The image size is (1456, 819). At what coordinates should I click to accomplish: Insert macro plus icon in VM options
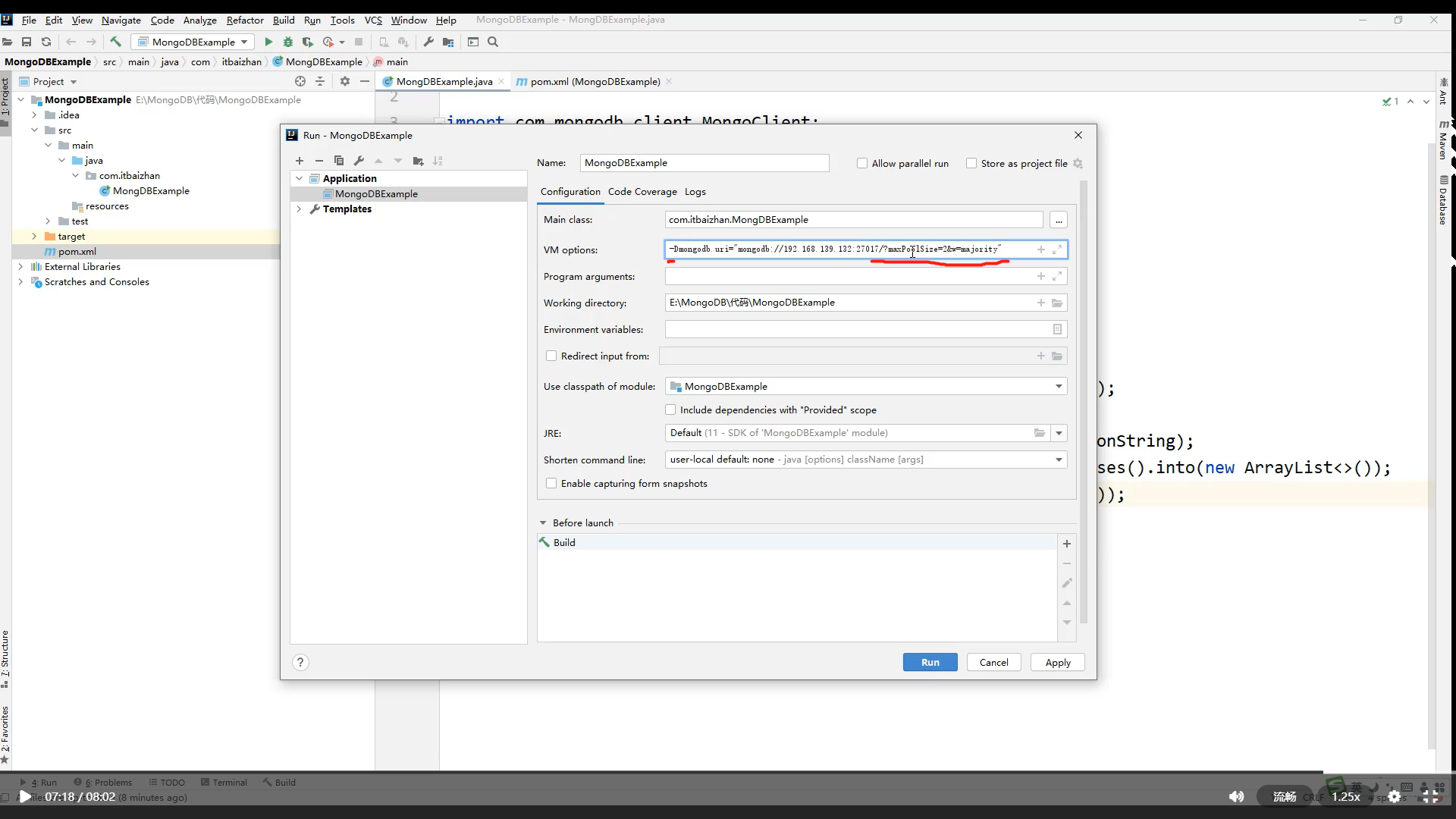(1041, 249)
